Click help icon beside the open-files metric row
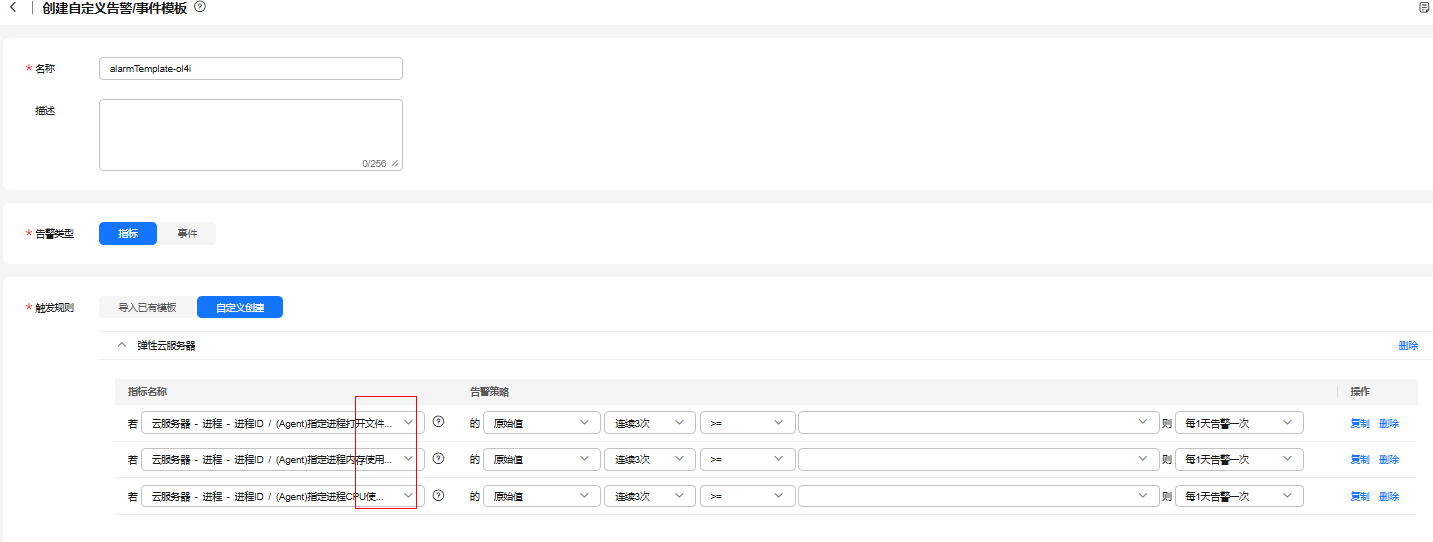The image size is (1433, 542). (x=438, y=422)
